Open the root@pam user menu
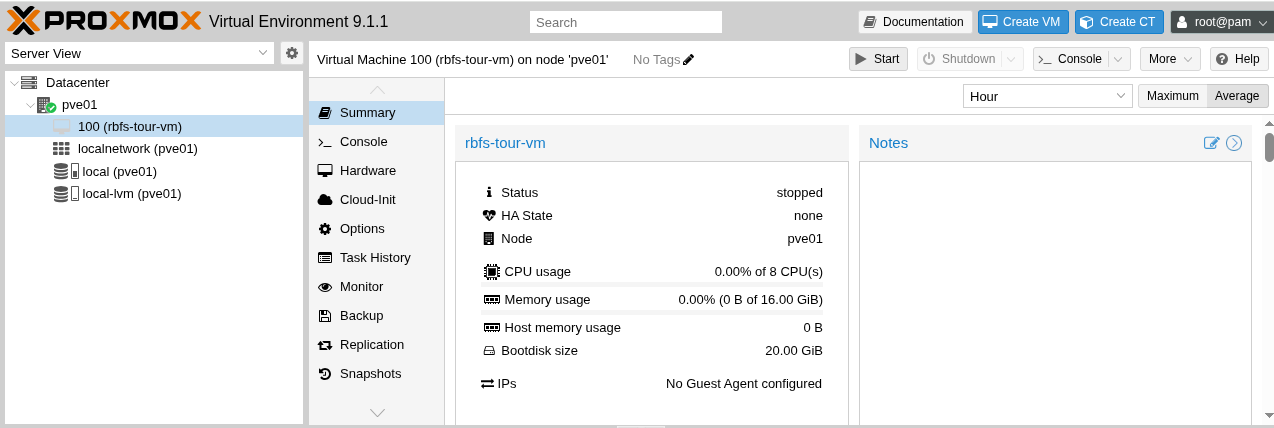1274x428 pixels. [x=1220, y=22]
